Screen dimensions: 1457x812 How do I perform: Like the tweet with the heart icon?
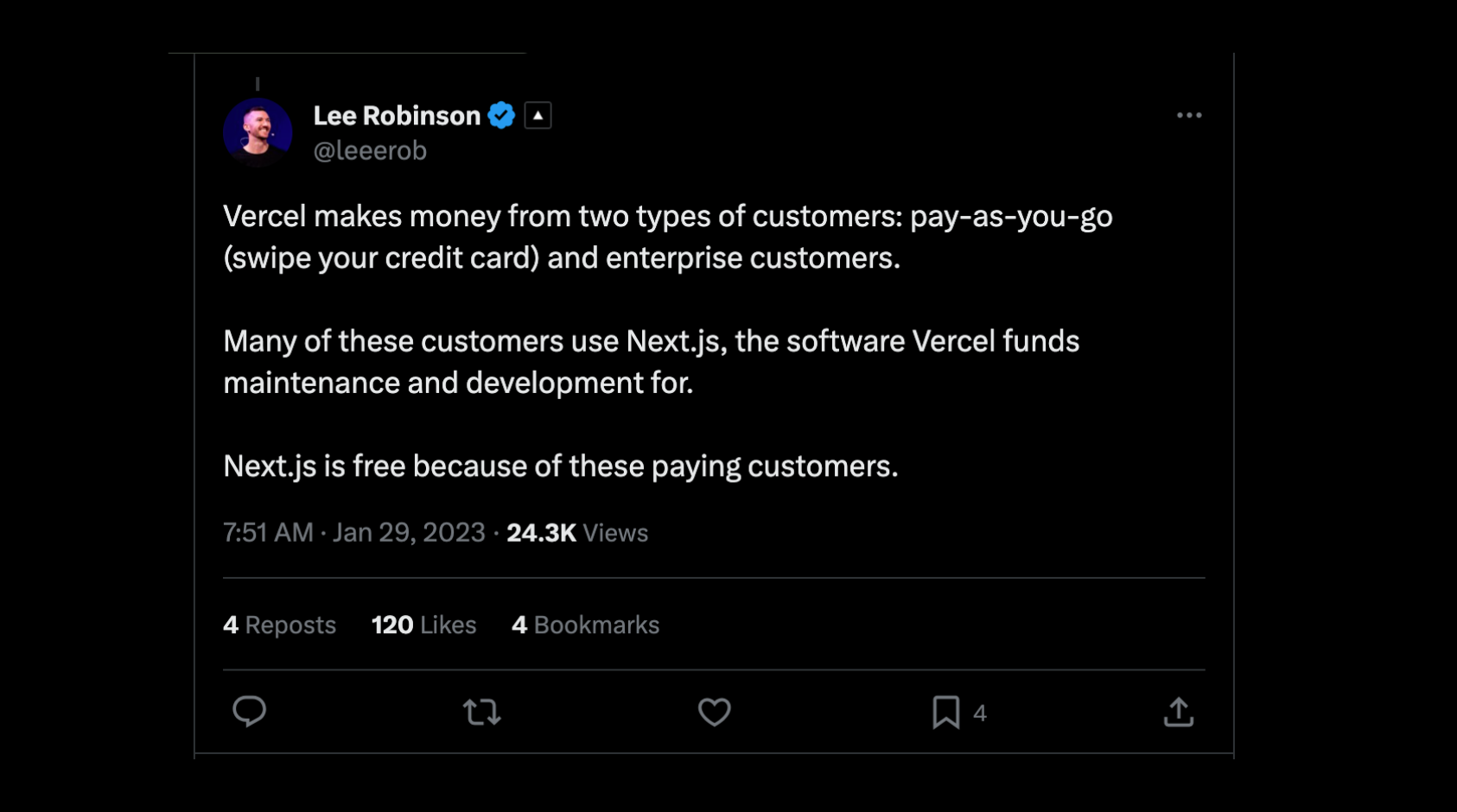[x=715, y=713]
